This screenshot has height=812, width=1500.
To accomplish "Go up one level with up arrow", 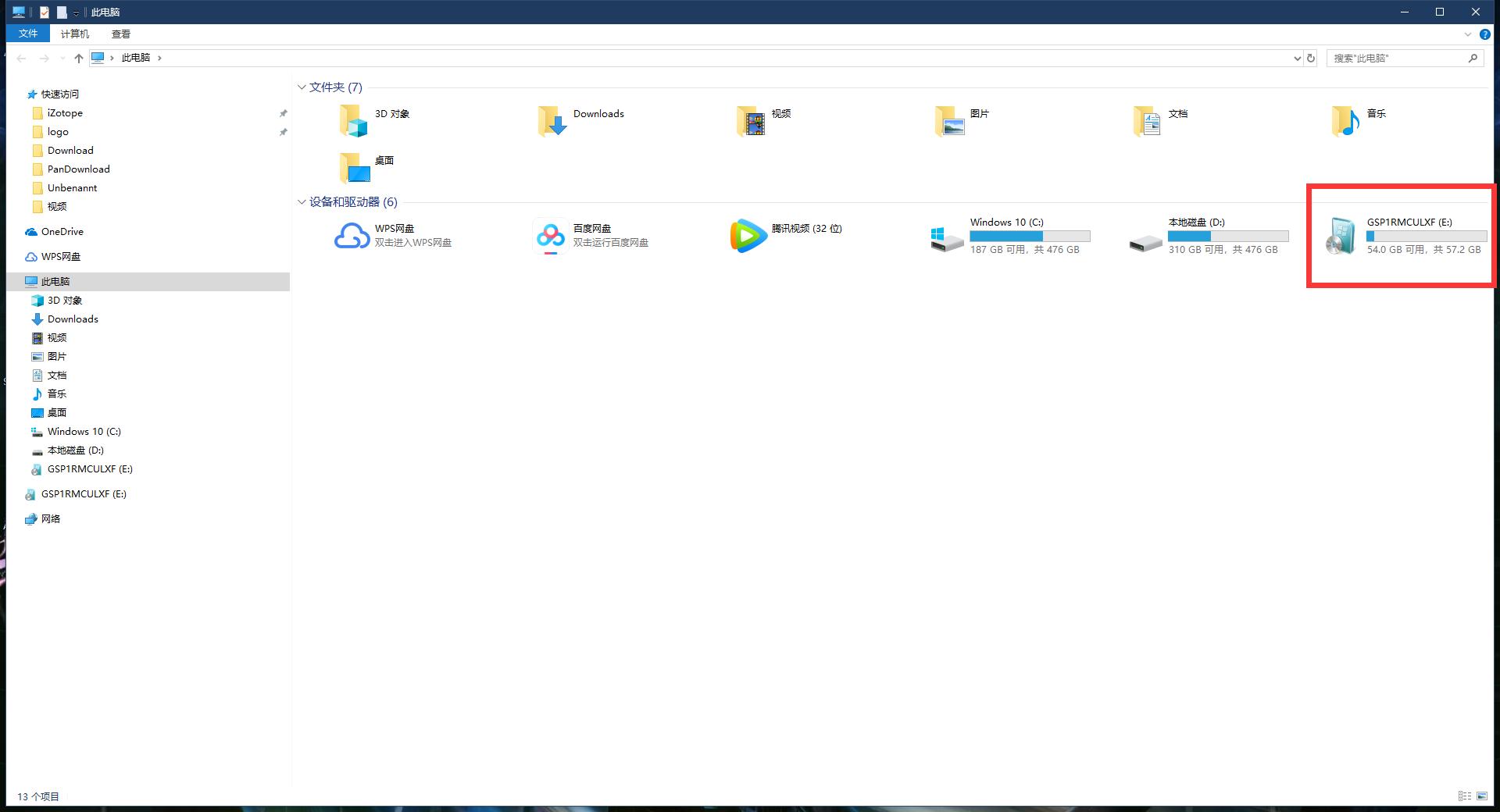I will (78, 58).
